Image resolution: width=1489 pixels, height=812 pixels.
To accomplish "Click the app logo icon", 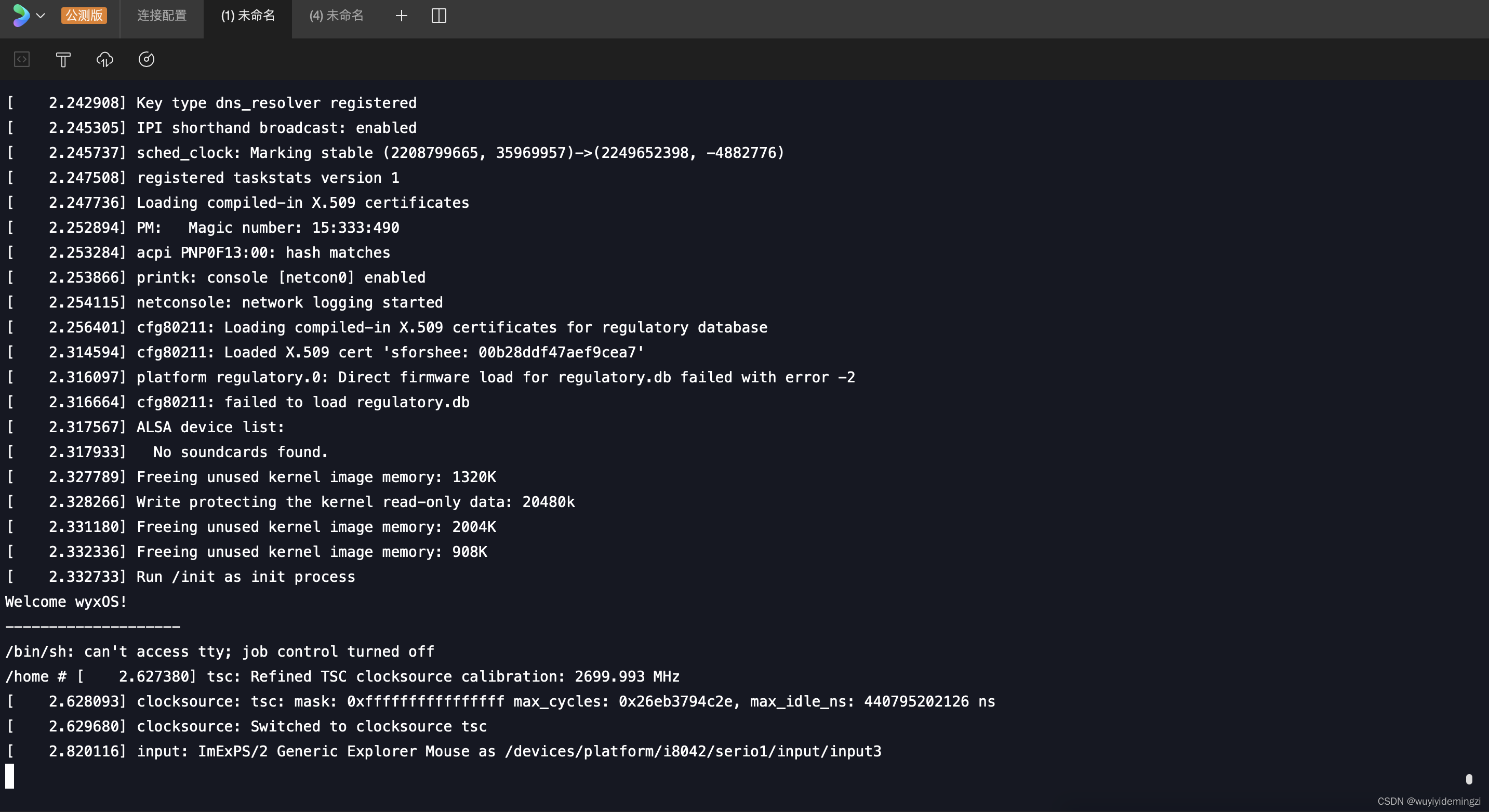I will 21,16.
